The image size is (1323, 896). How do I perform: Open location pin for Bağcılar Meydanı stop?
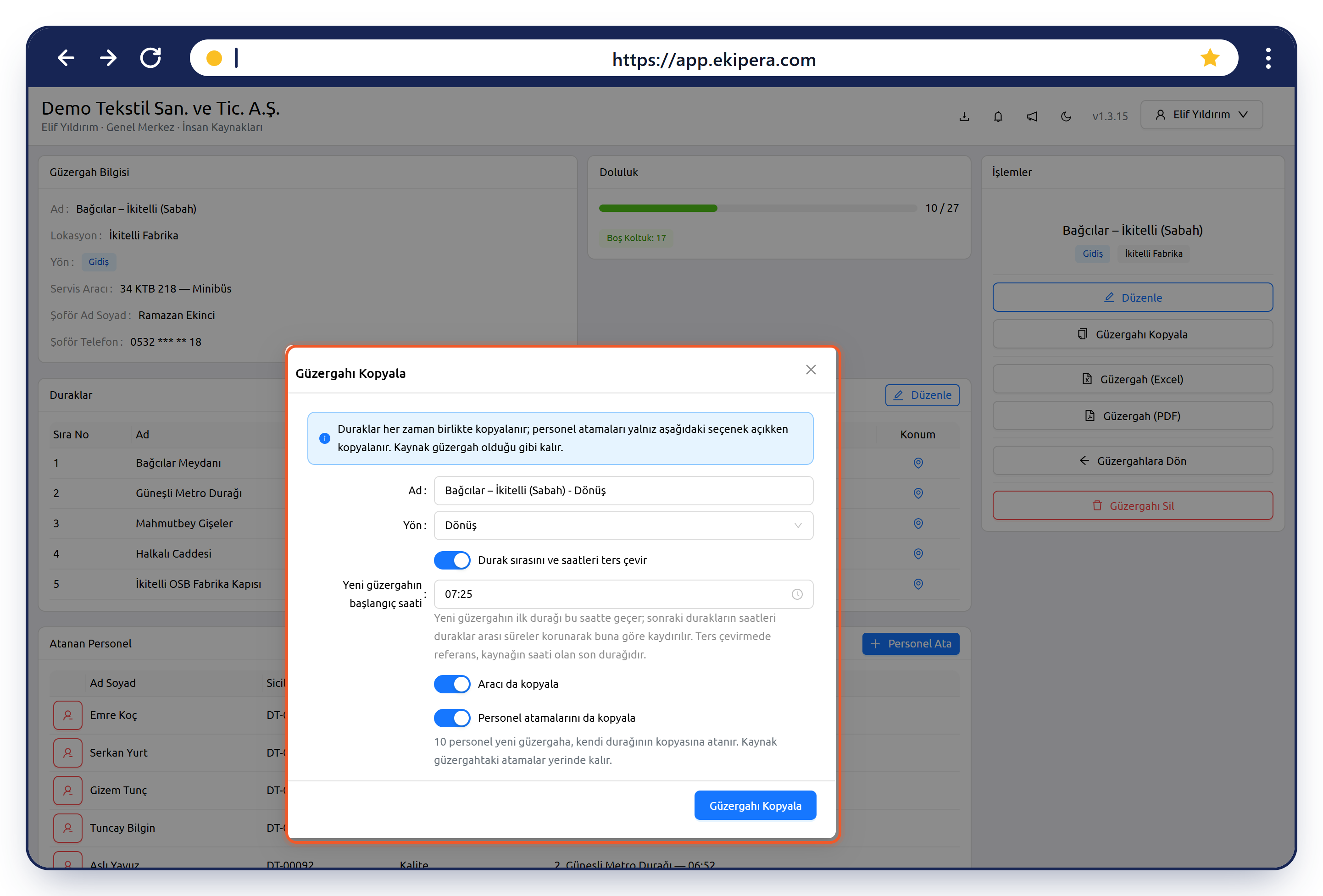918,463
